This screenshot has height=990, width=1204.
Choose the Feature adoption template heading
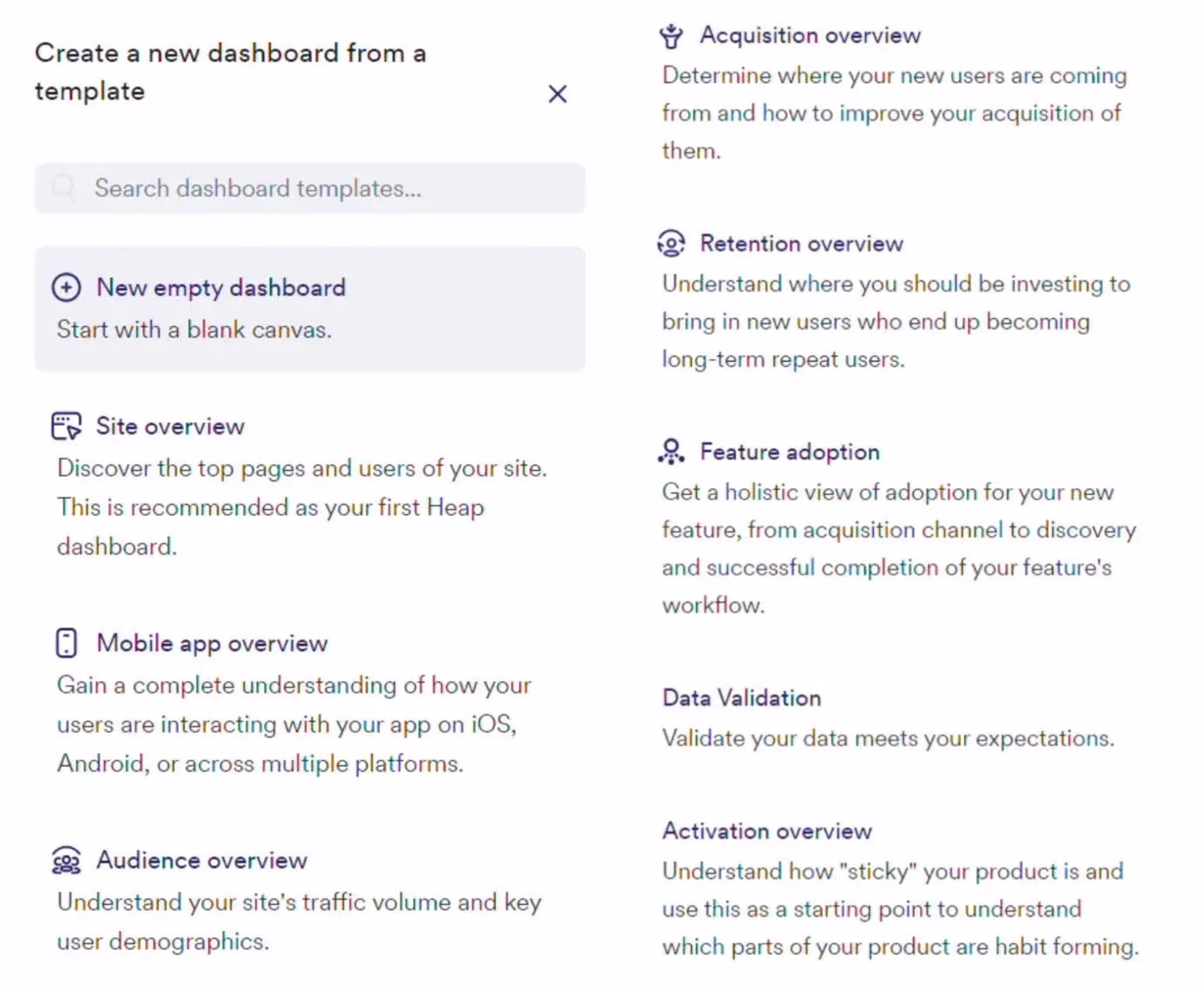pyautogui.click(x=789, y=452)
